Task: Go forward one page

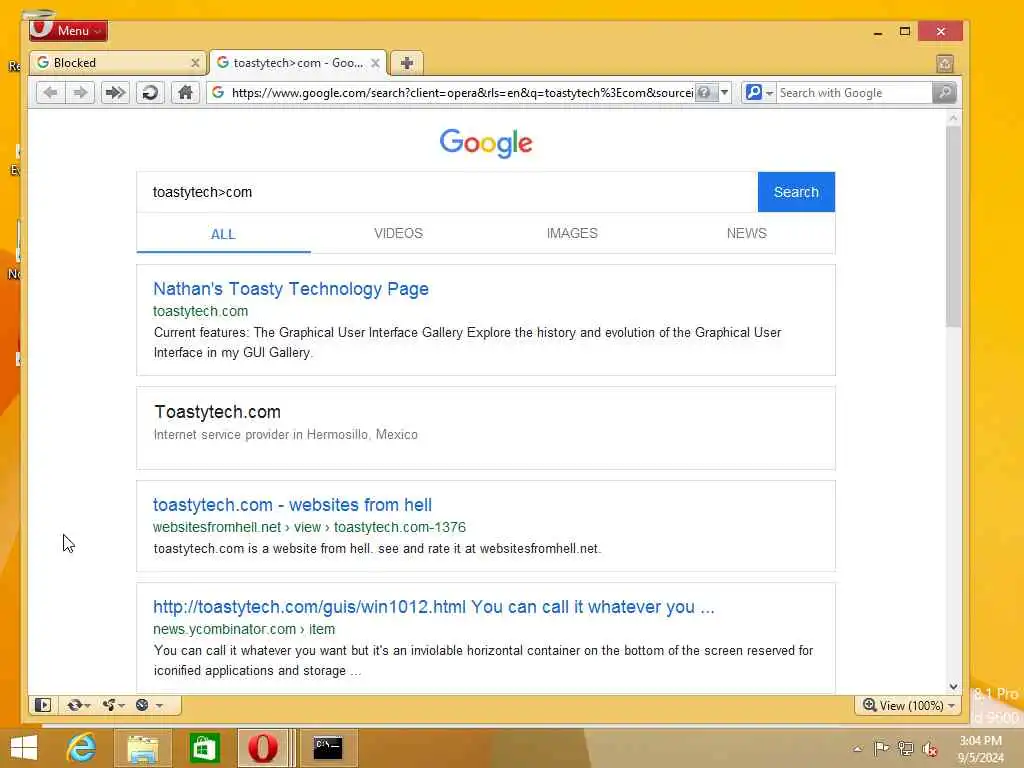Action: pyautogui.click(x=80, y=93)
